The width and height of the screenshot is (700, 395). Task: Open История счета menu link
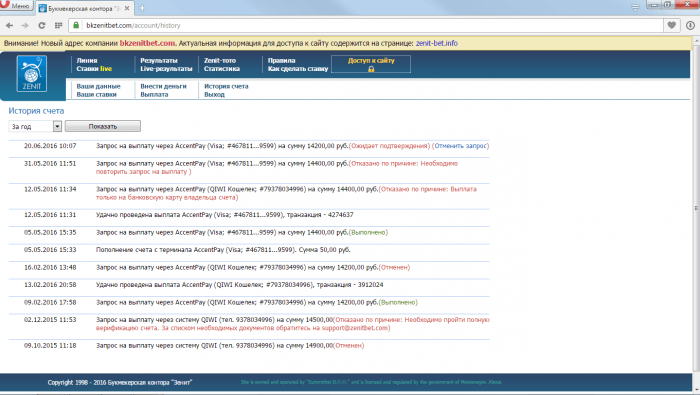[x=226, y=86]
